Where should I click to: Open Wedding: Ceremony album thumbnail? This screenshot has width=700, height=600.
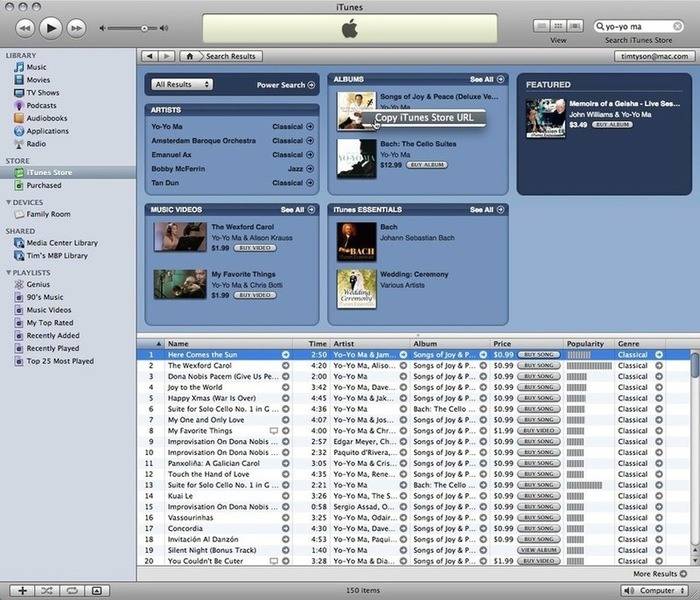coord(356,289)
